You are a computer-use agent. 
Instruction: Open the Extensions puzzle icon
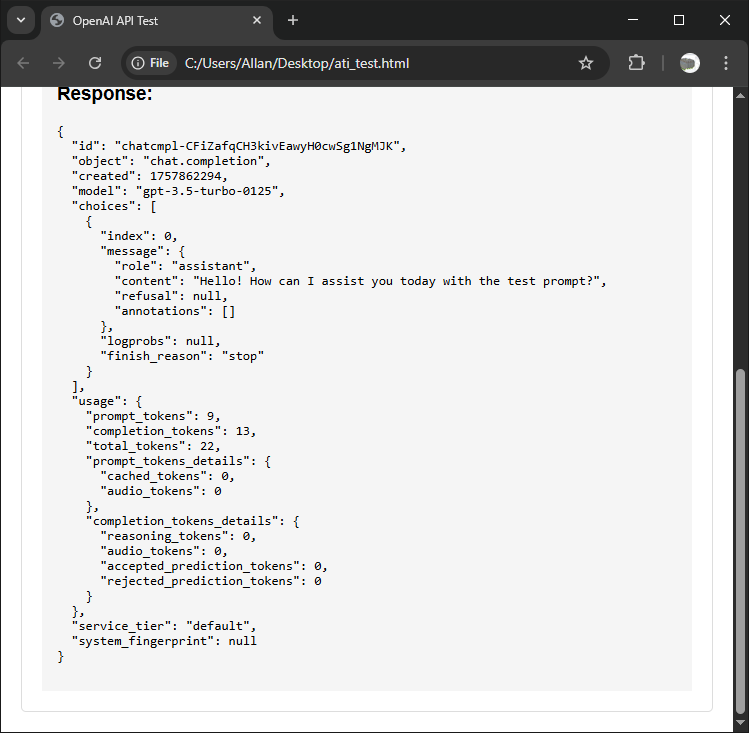coord(636,63)
